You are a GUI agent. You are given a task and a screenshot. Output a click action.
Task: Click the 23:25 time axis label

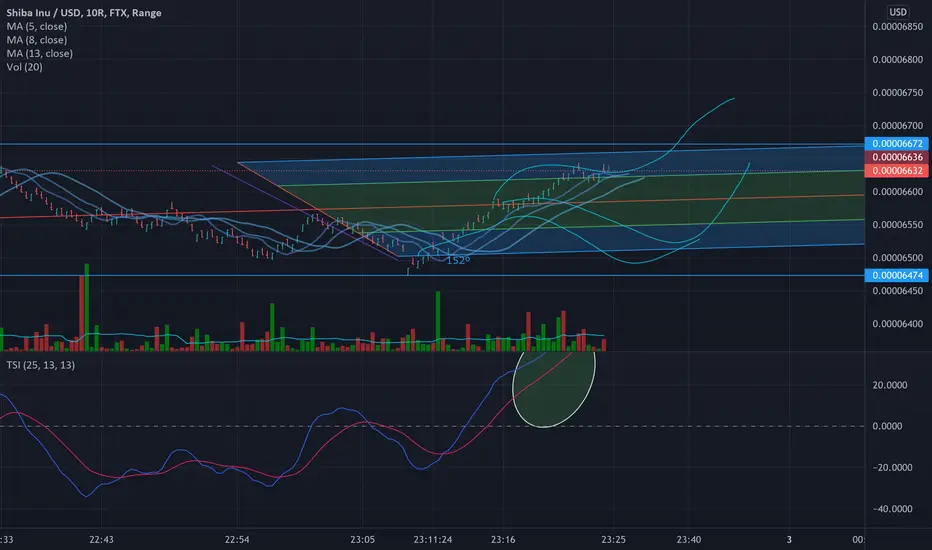coord(613,540)
